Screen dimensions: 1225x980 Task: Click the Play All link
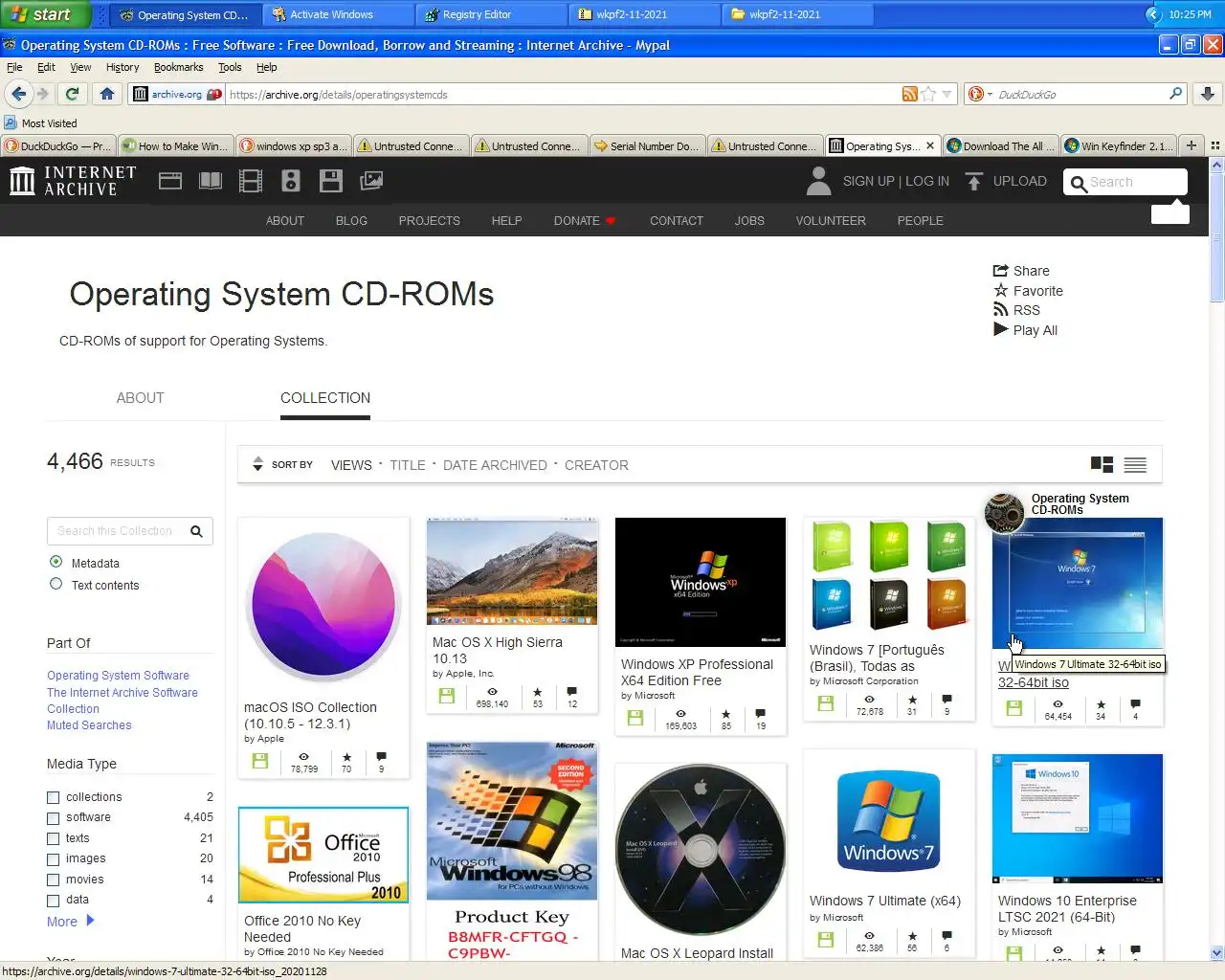(x=1025, y=330)
